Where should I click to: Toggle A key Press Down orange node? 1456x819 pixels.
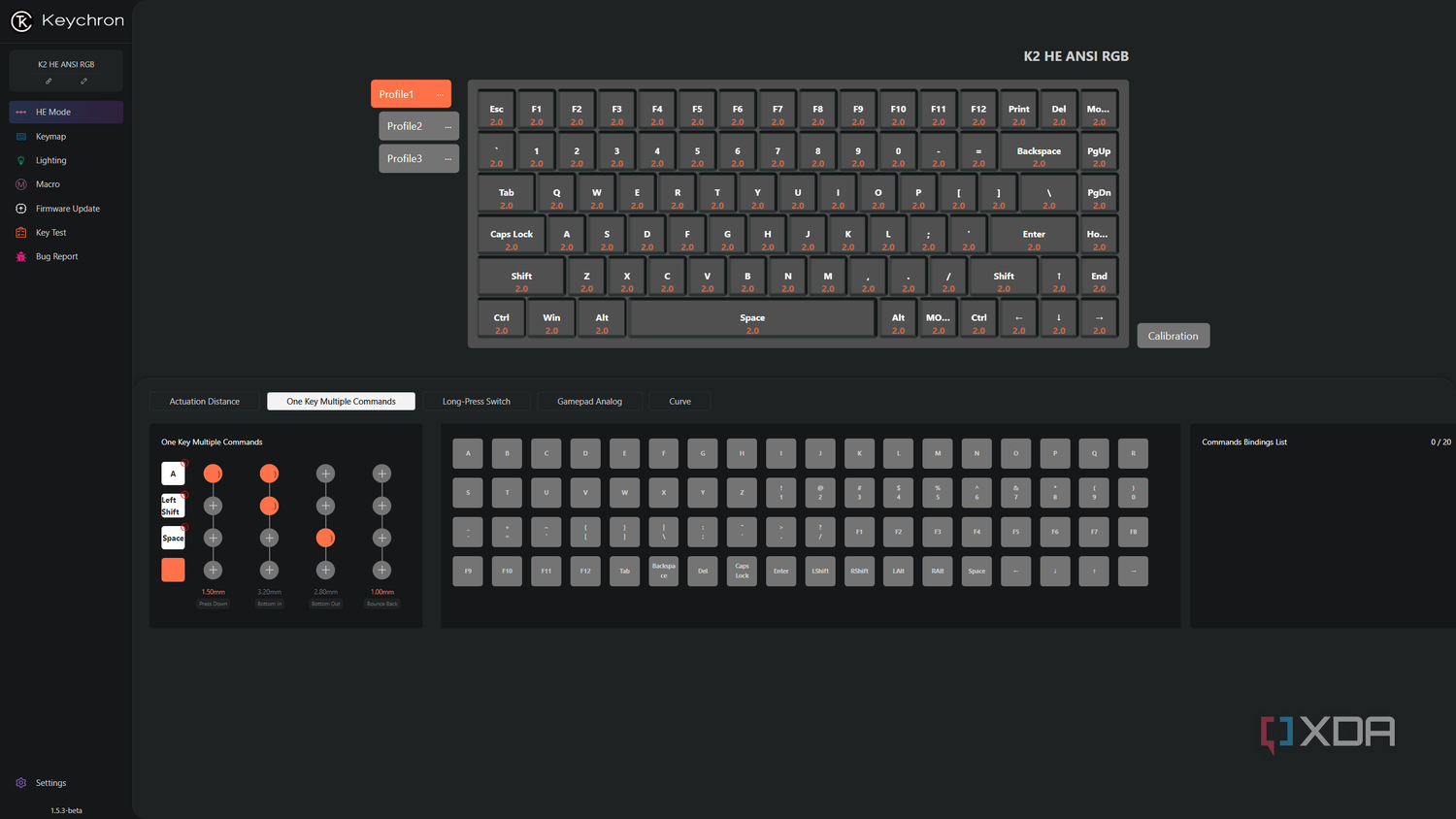pos(214,474)
